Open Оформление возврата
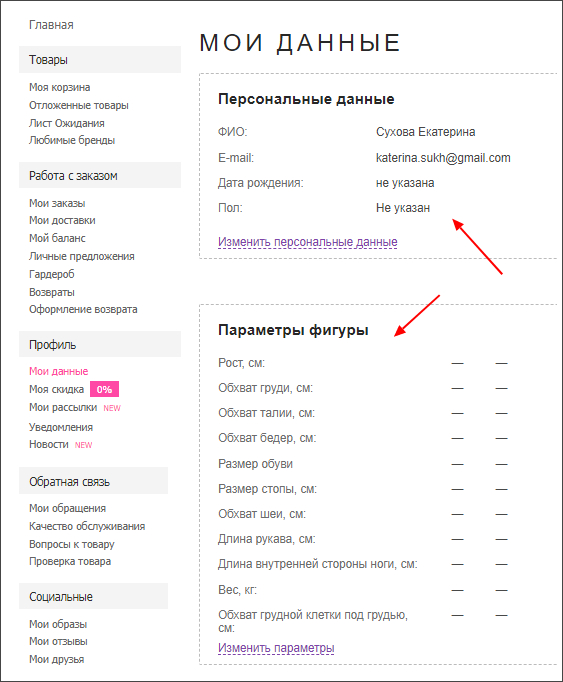 tap(83, 309)
